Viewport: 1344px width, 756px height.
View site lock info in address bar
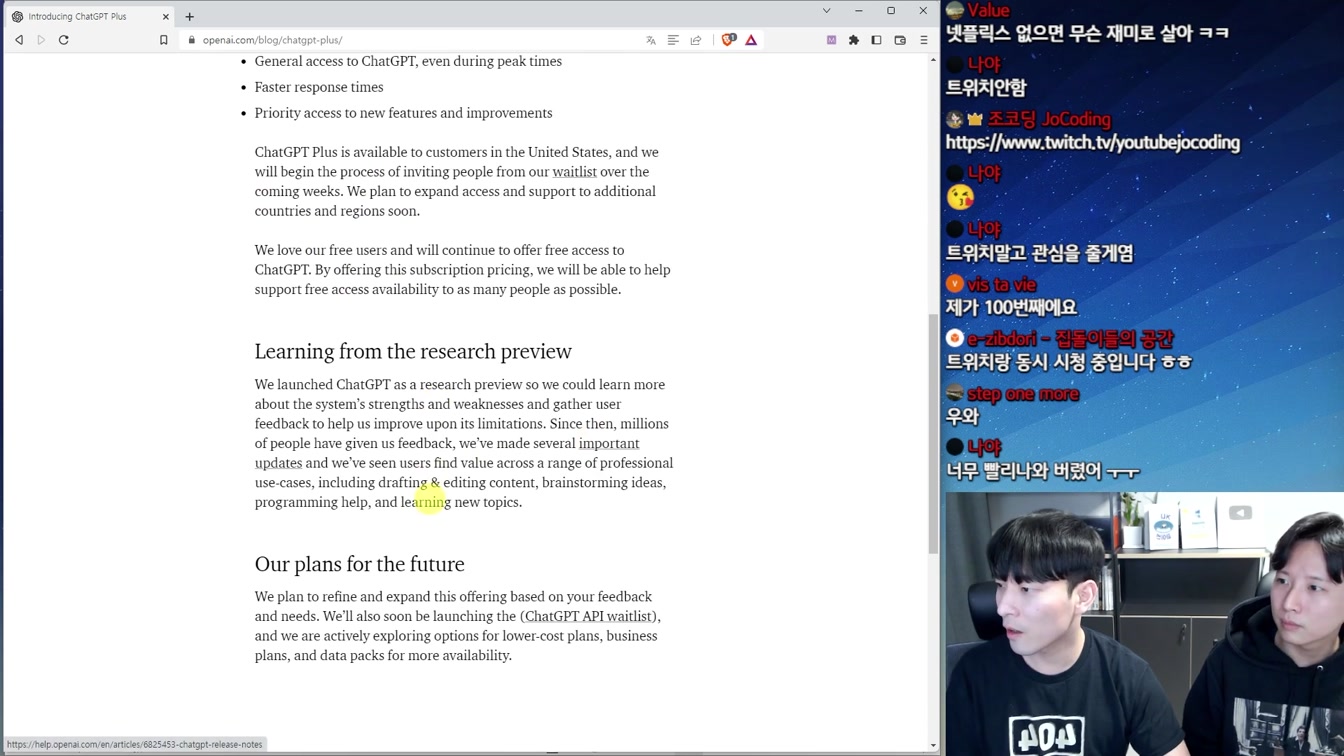pyautogui.click(x=192, y=40)
